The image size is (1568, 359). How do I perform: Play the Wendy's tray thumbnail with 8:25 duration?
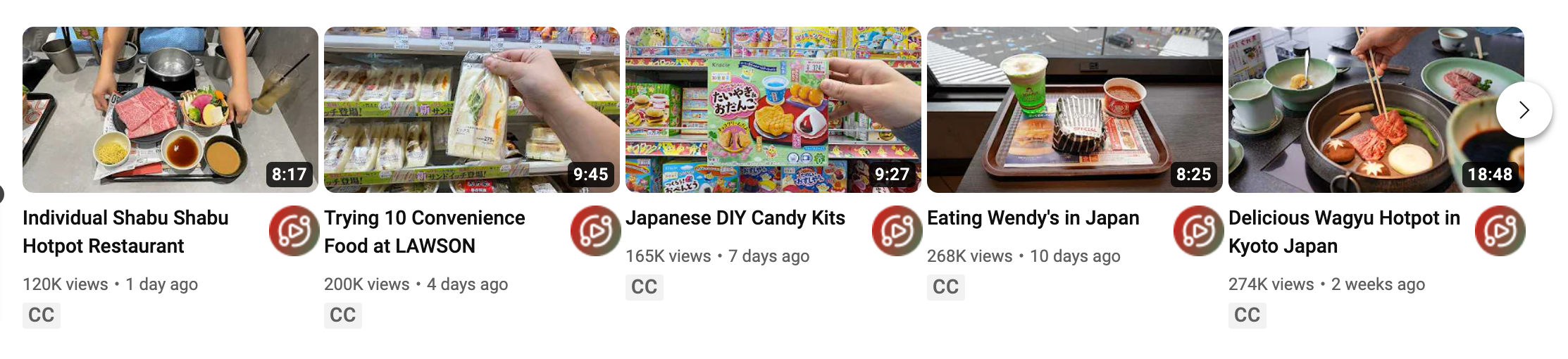click(1075, 110)
